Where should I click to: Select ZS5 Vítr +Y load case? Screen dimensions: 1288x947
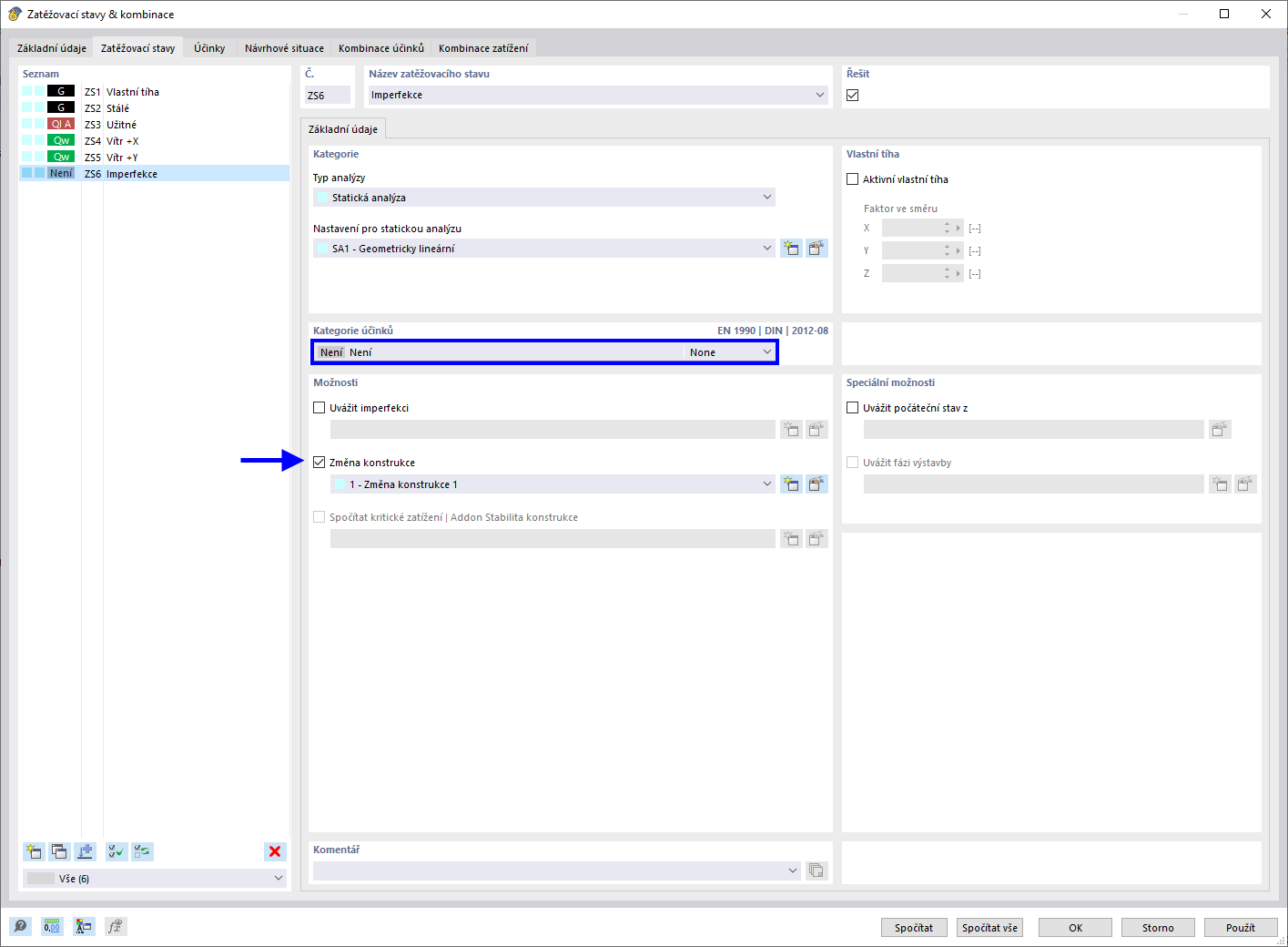154,157
